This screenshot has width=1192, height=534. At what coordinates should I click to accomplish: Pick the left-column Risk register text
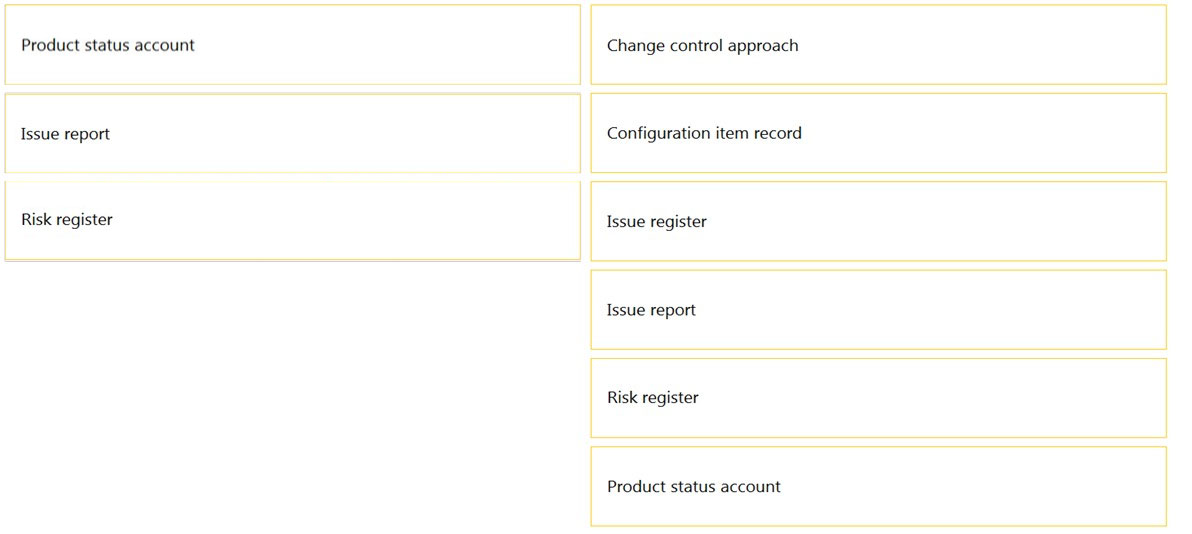[67, 220]
